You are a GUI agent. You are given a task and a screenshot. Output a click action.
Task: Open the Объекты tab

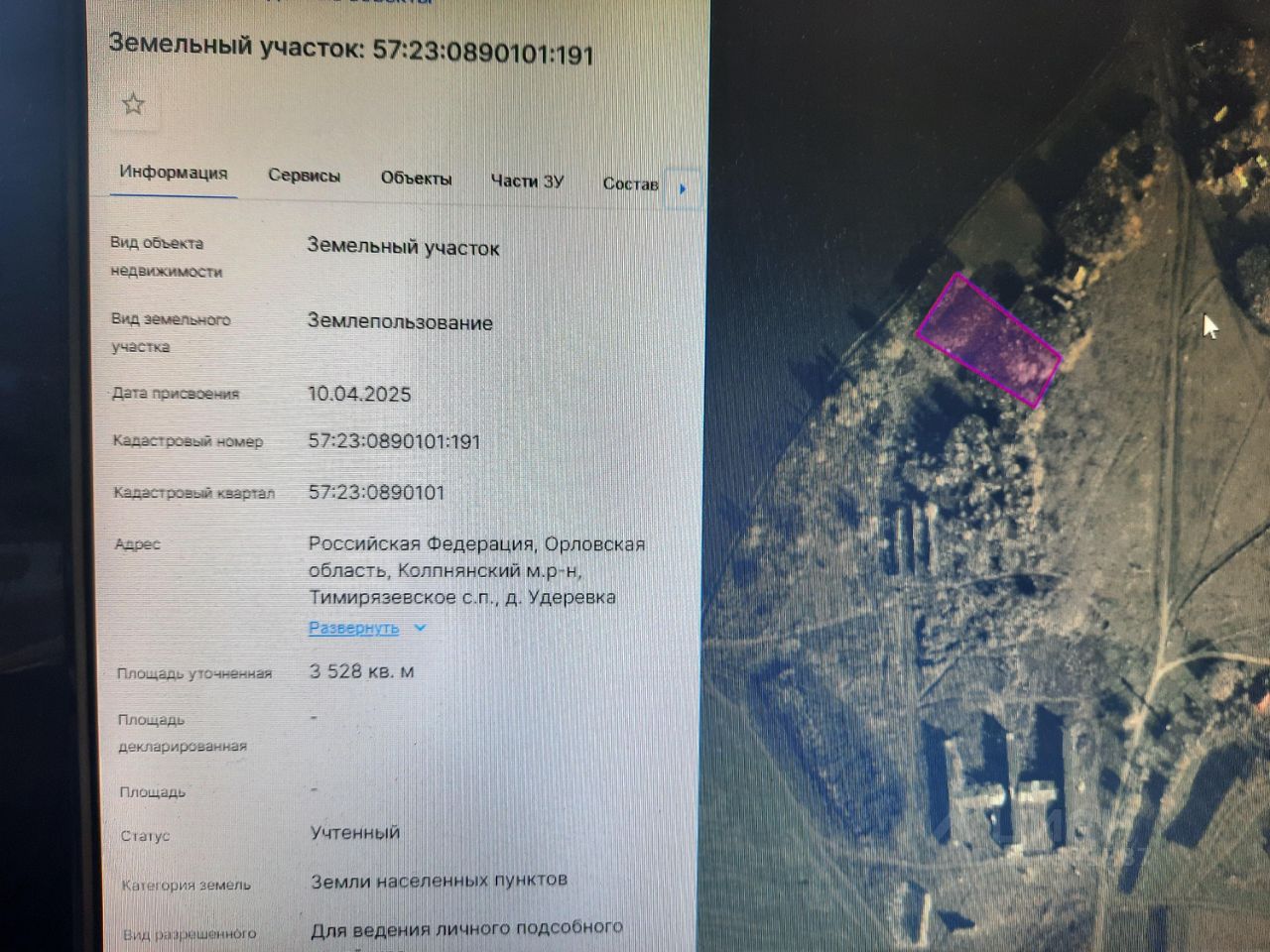(416, 178)
